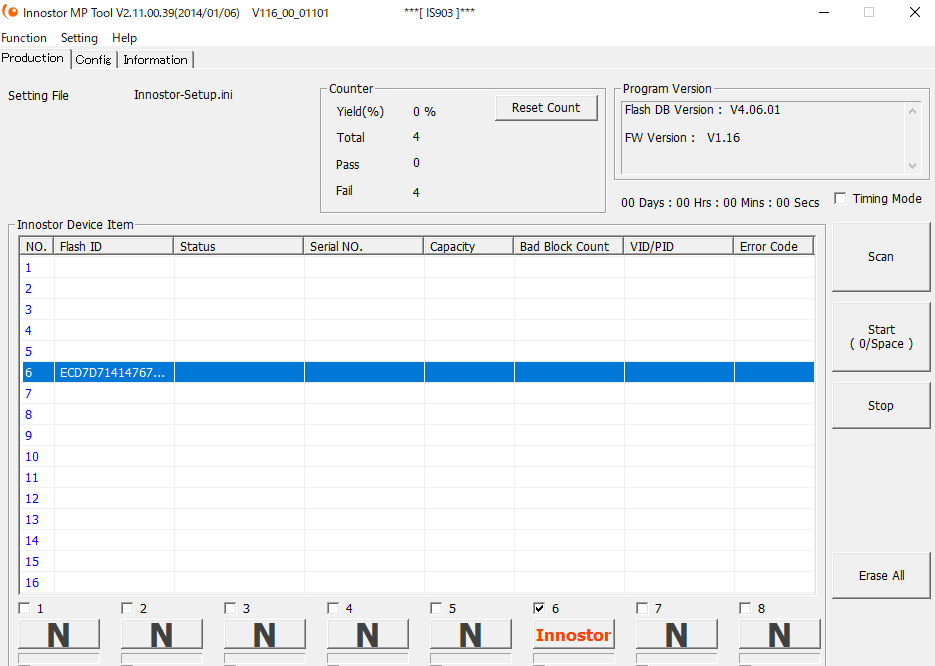This screenshot has height=666, width=935.
Task: Open the Setting menu
Action: [x=79, y=38]
